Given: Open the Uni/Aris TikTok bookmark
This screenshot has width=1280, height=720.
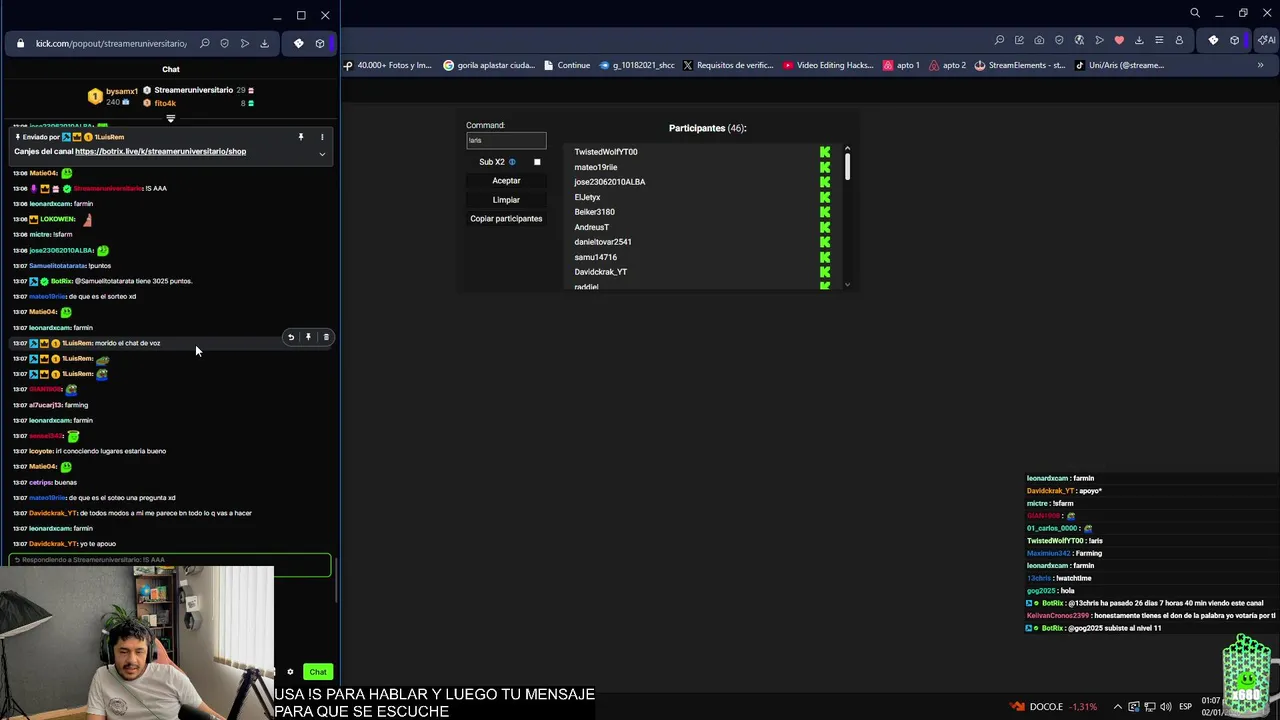Looking at the screenshot, I should coord(1119,65).
